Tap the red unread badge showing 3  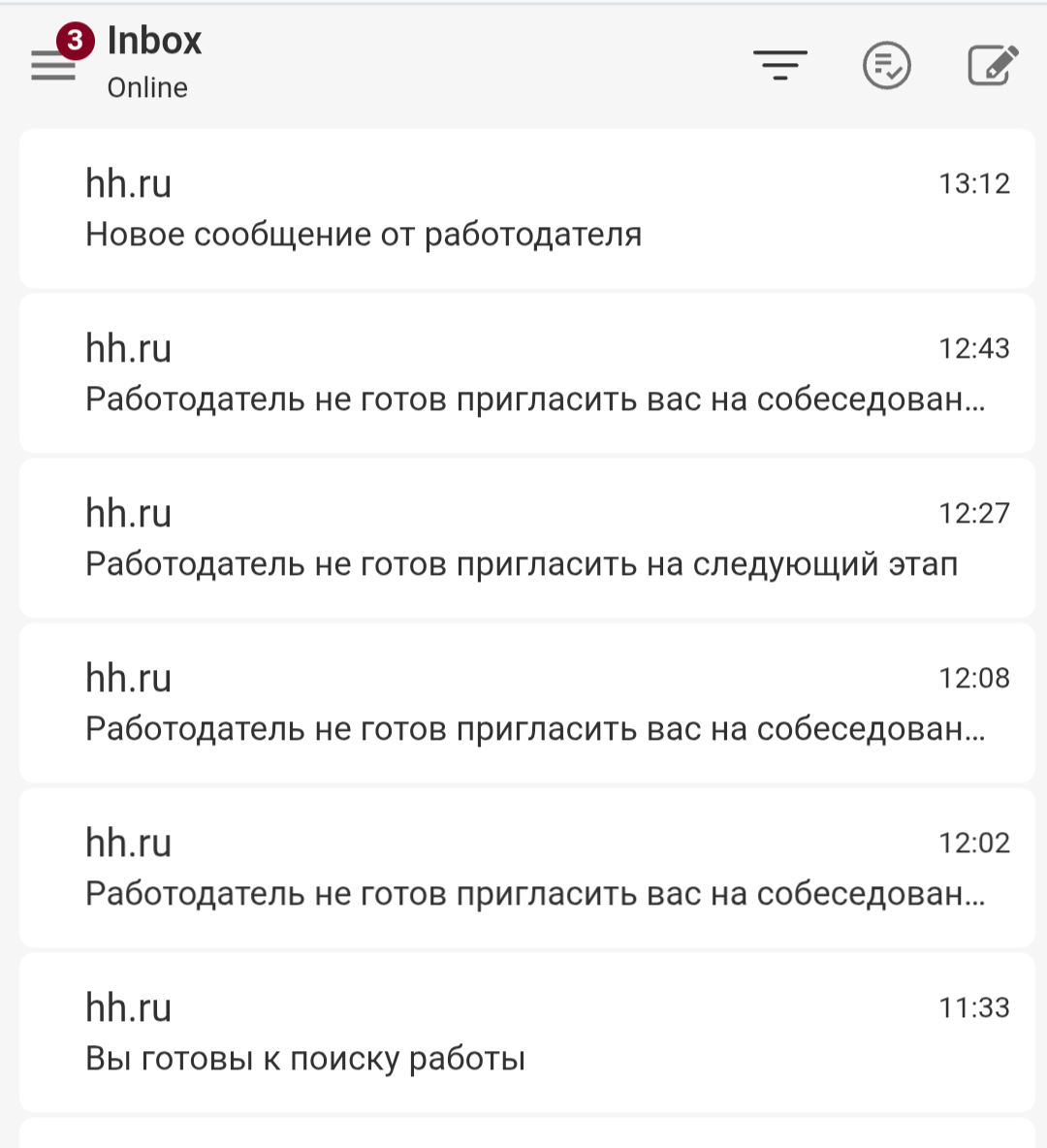point(76,42)
